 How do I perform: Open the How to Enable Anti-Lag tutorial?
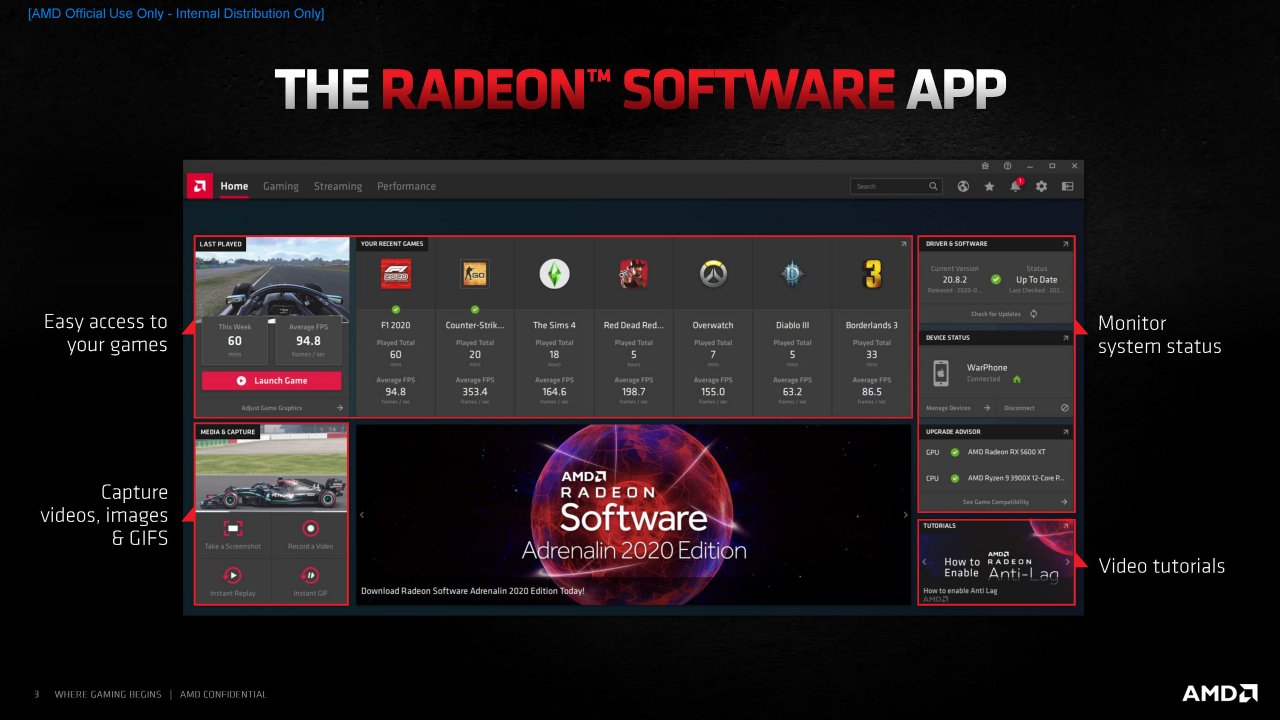(x=996, y=562)
